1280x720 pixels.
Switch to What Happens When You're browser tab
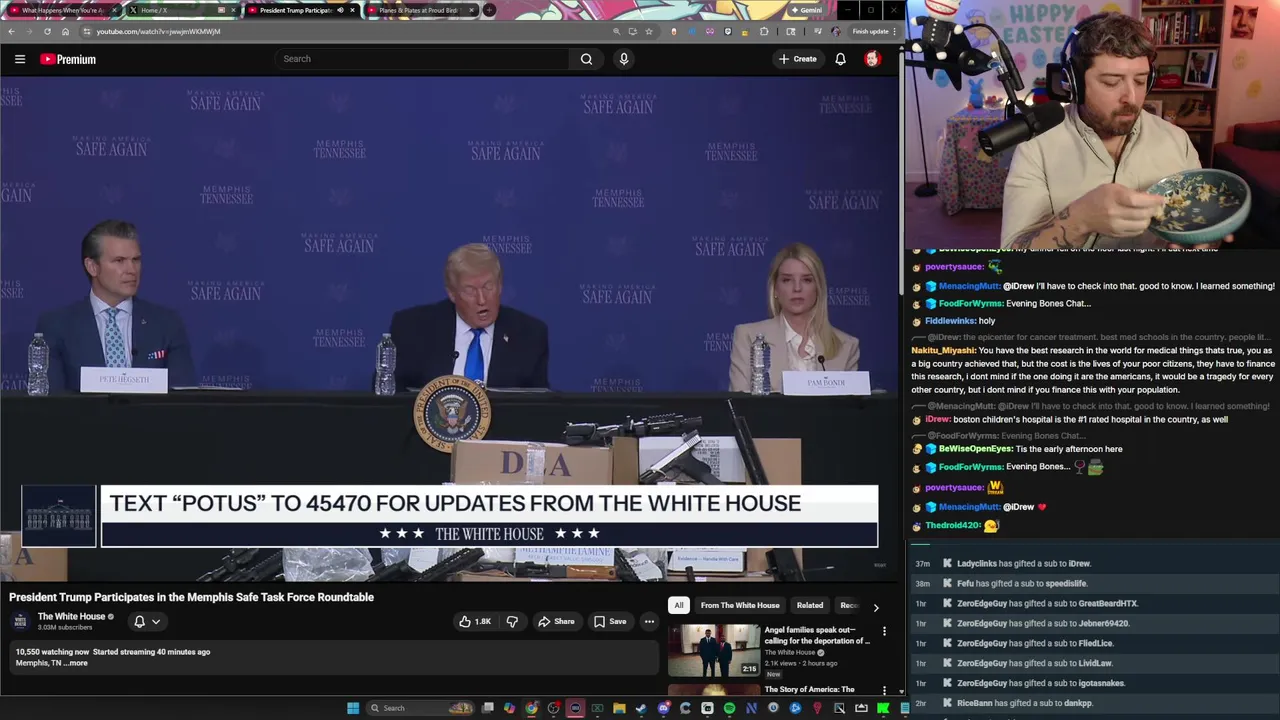[62, 10]
